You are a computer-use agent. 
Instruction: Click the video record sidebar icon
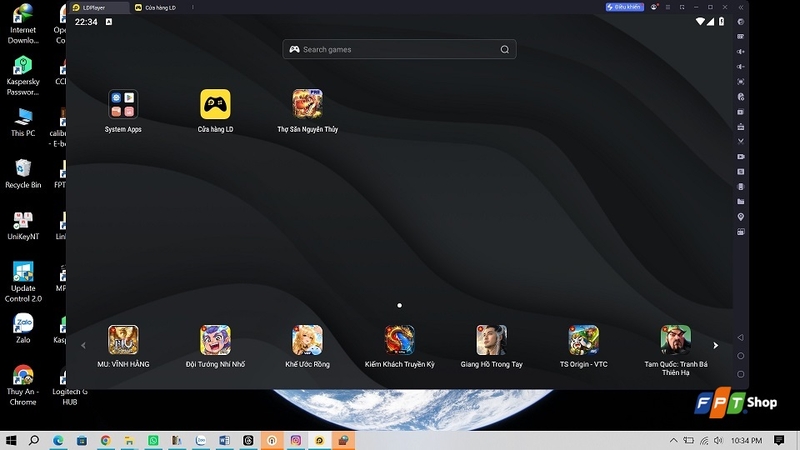coord(741,157)
